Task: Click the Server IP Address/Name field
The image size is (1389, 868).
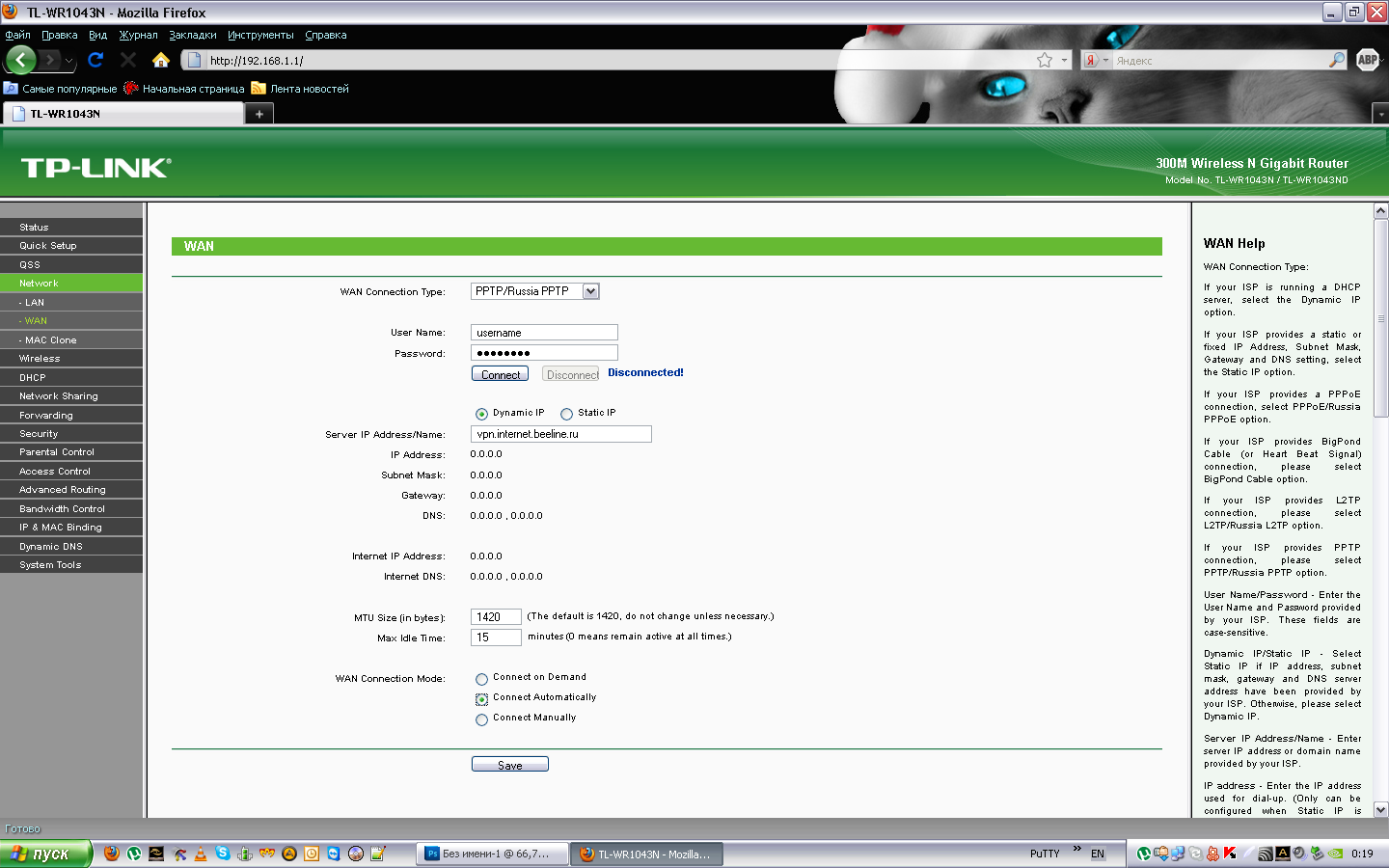Action: point(561,434)
